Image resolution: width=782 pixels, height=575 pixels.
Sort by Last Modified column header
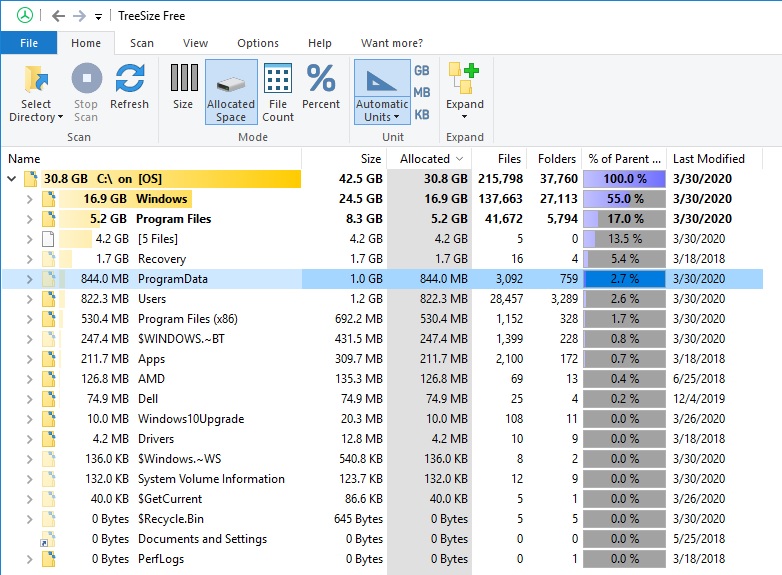(714, 159)
